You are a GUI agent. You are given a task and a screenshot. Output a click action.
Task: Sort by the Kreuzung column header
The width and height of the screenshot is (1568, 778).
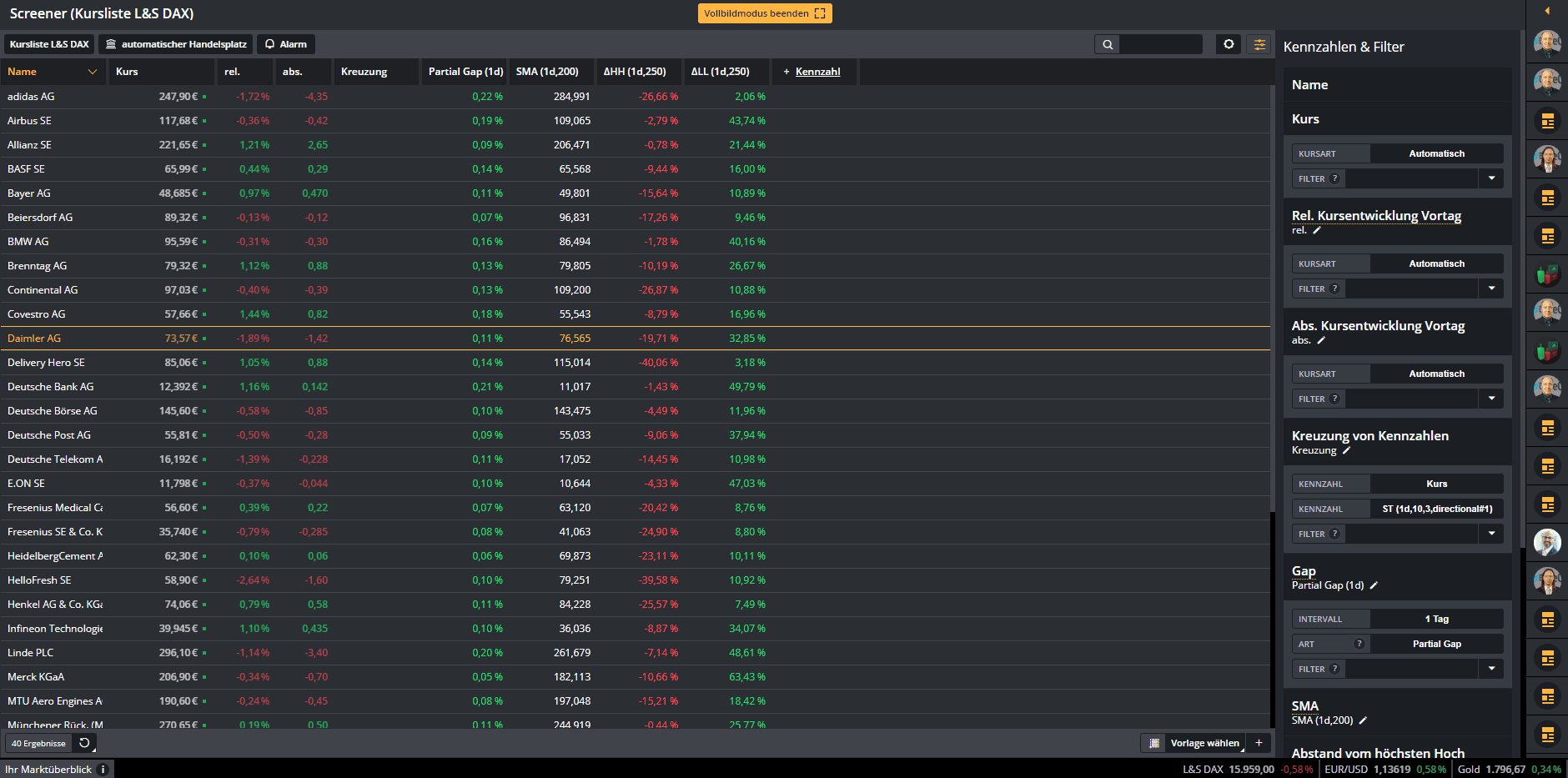click(x=376, y=72)
